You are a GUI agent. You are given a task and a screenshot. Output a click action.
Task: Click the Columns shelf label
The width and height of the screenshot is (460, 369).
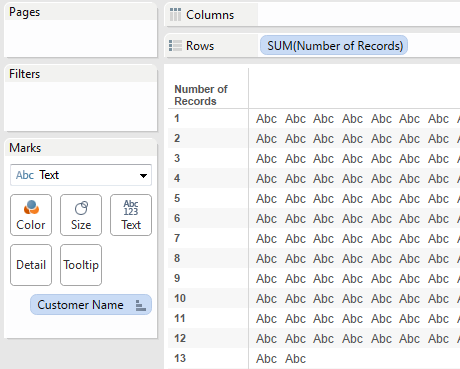pos(210,15)
